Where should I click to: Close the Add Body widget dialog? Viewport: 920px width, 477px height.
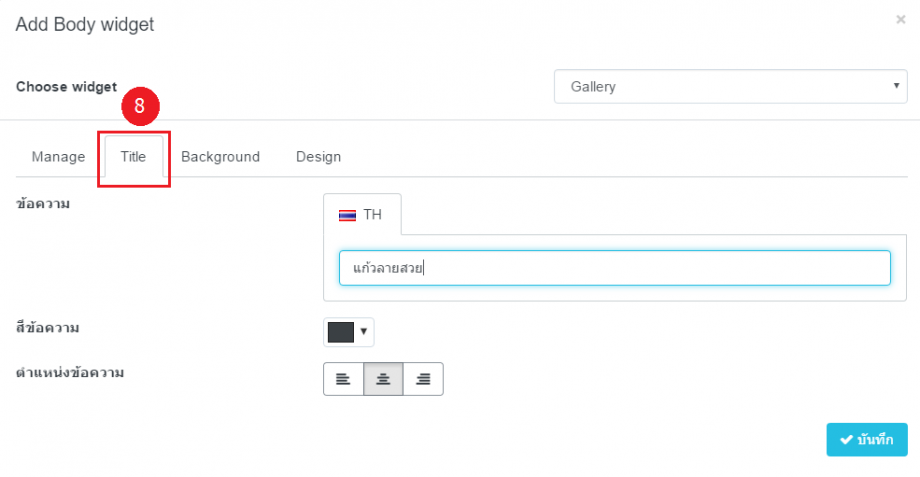click(x=900, y=19)
